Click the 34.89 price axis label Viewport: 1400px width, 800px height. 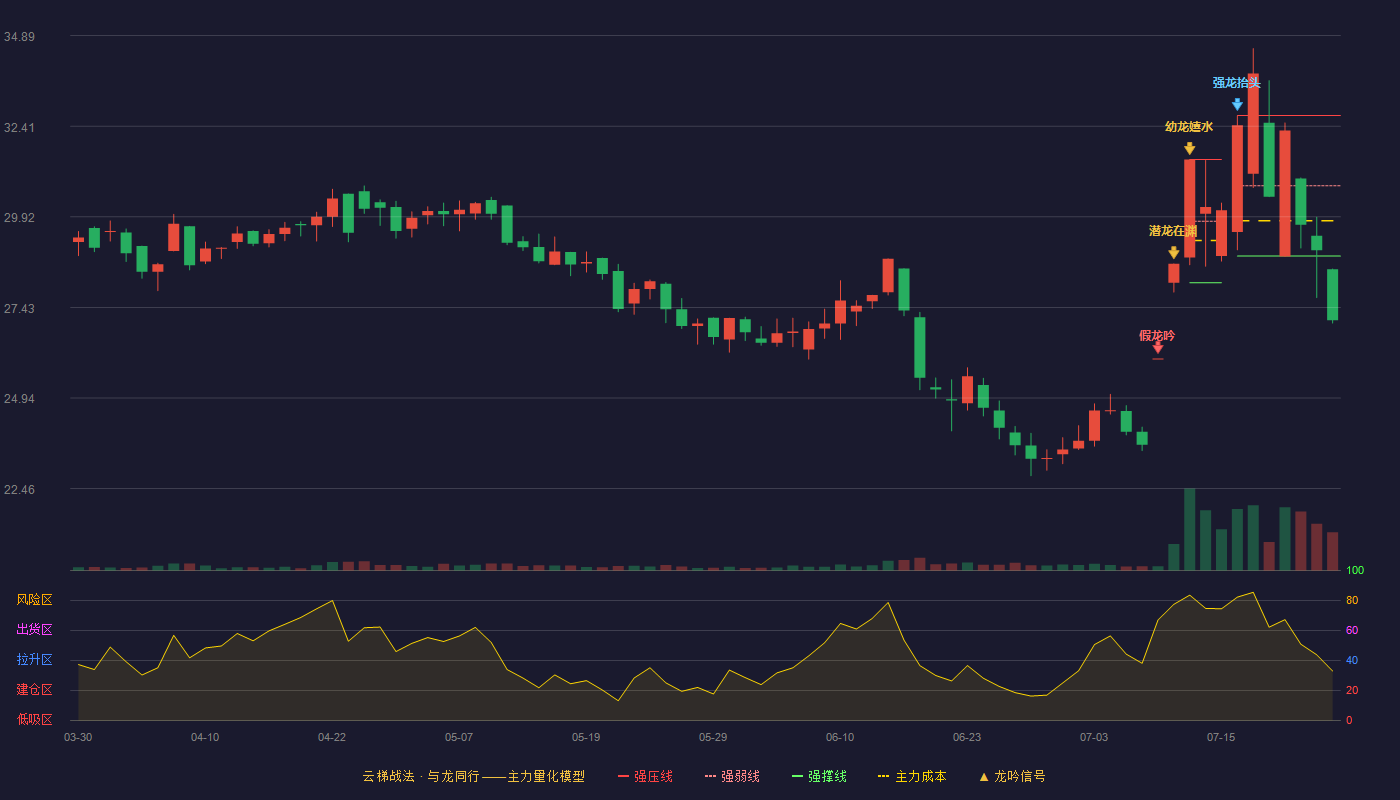pyautogui.click(x=19, y=37)
